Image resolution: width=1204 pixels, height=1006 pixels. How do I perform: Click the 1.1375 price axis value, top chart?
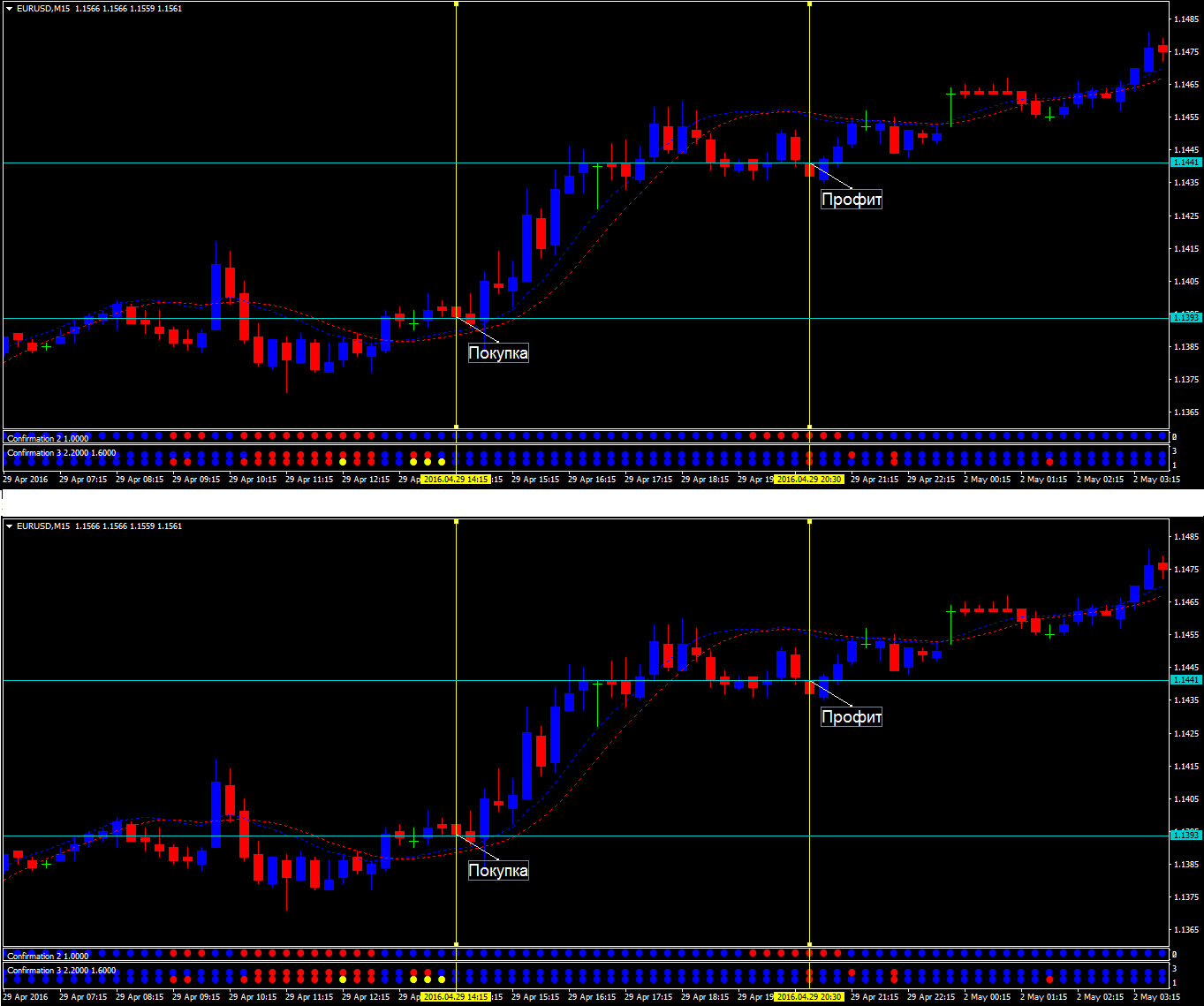1186,380
